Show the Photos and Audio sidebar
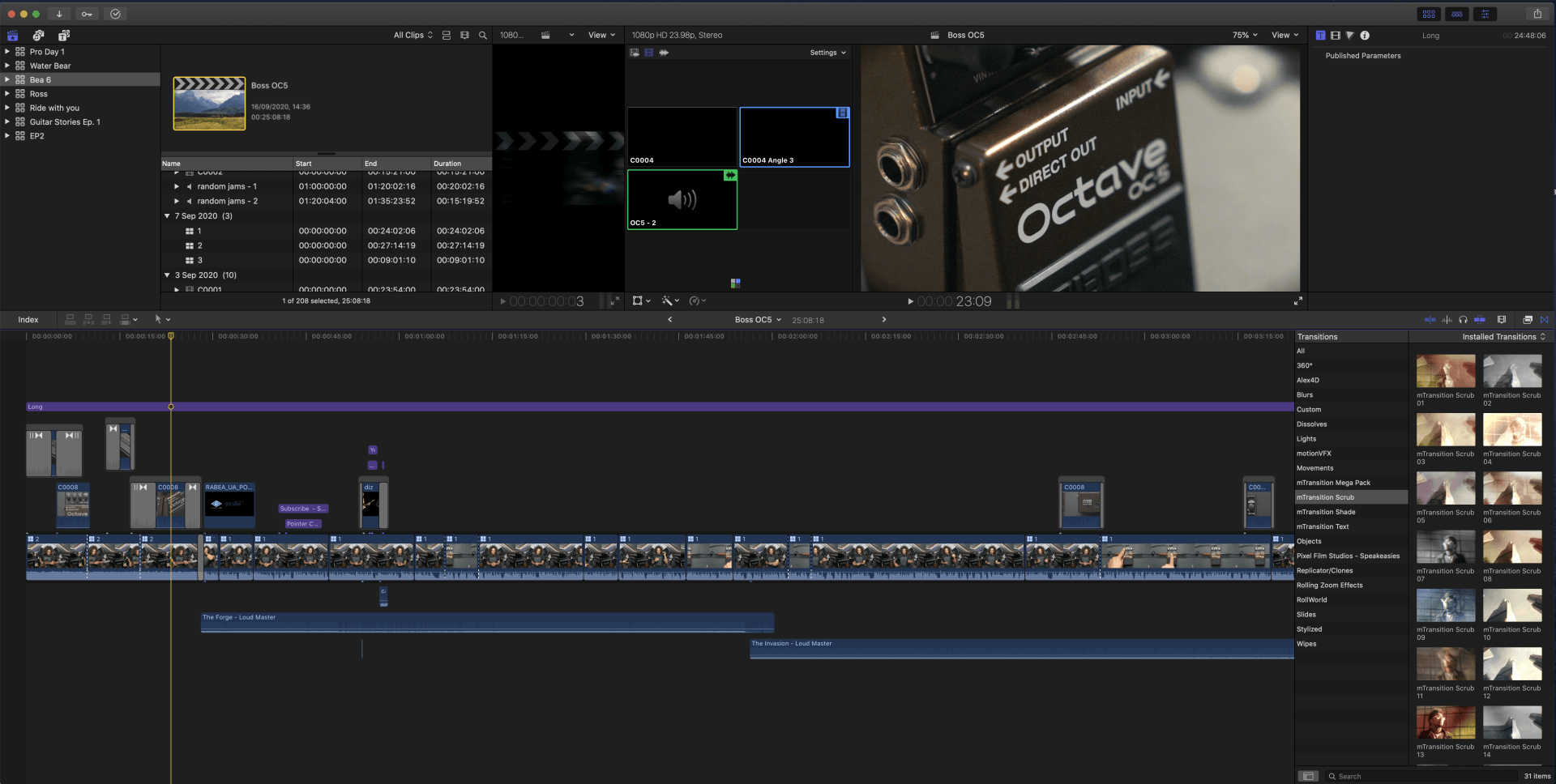The image size is (1556, 784). click(x=38, y=36)
